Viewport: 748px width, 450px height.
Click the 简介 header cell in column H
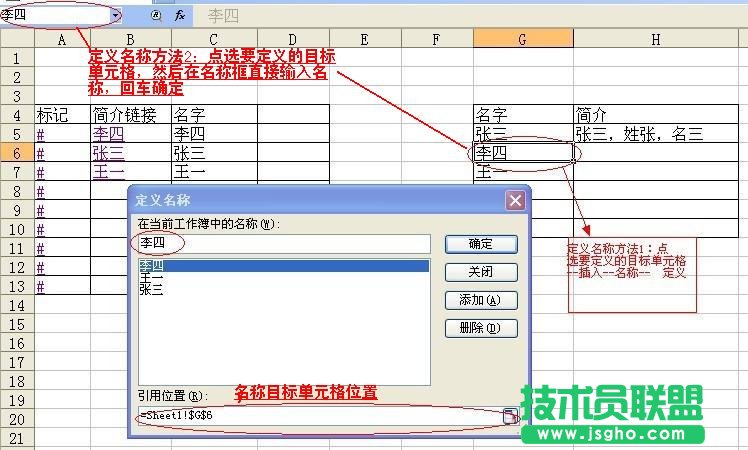tap(656, 115)
